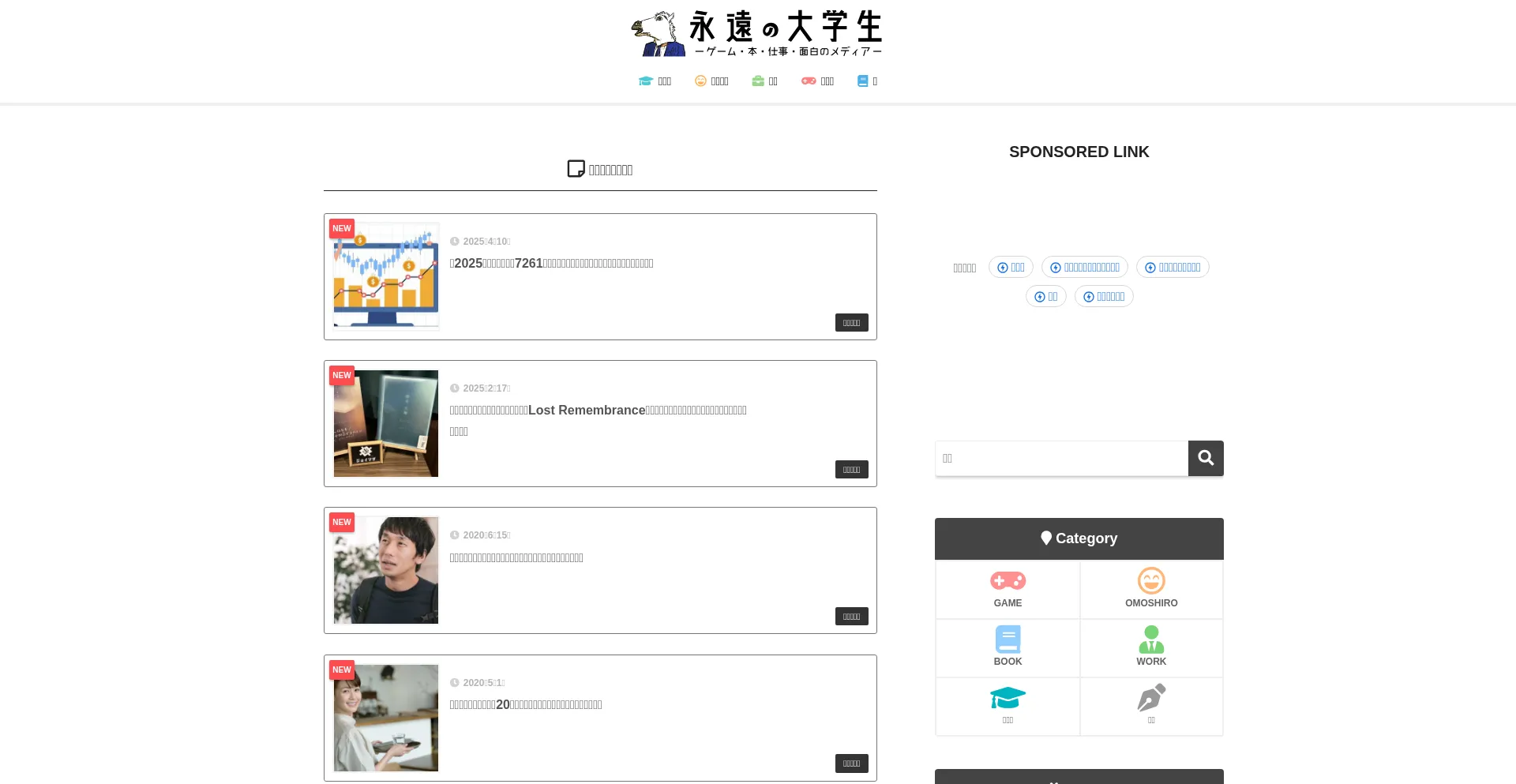
Task: Click the teal graduation cap category tile
Action: click(x=1008, y=705)
